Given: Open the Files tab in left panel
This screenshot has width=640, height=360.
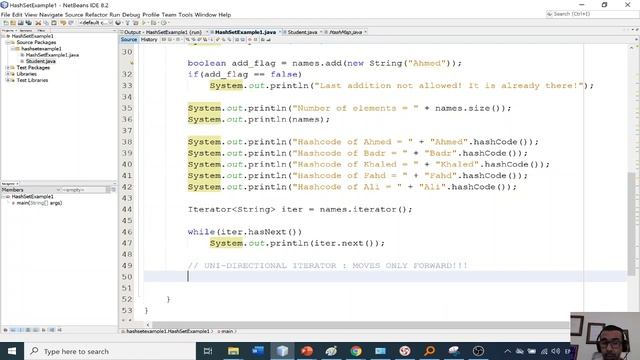Looking at the screenshot, I should point(41,31).
